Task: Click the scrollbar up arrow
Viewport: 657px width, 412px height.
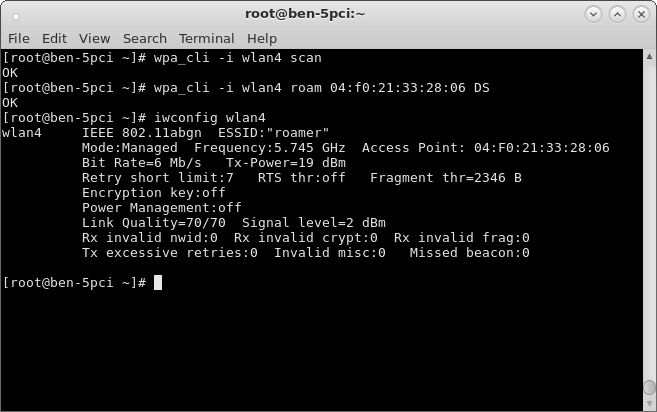Action: click(x=649, y=56)
